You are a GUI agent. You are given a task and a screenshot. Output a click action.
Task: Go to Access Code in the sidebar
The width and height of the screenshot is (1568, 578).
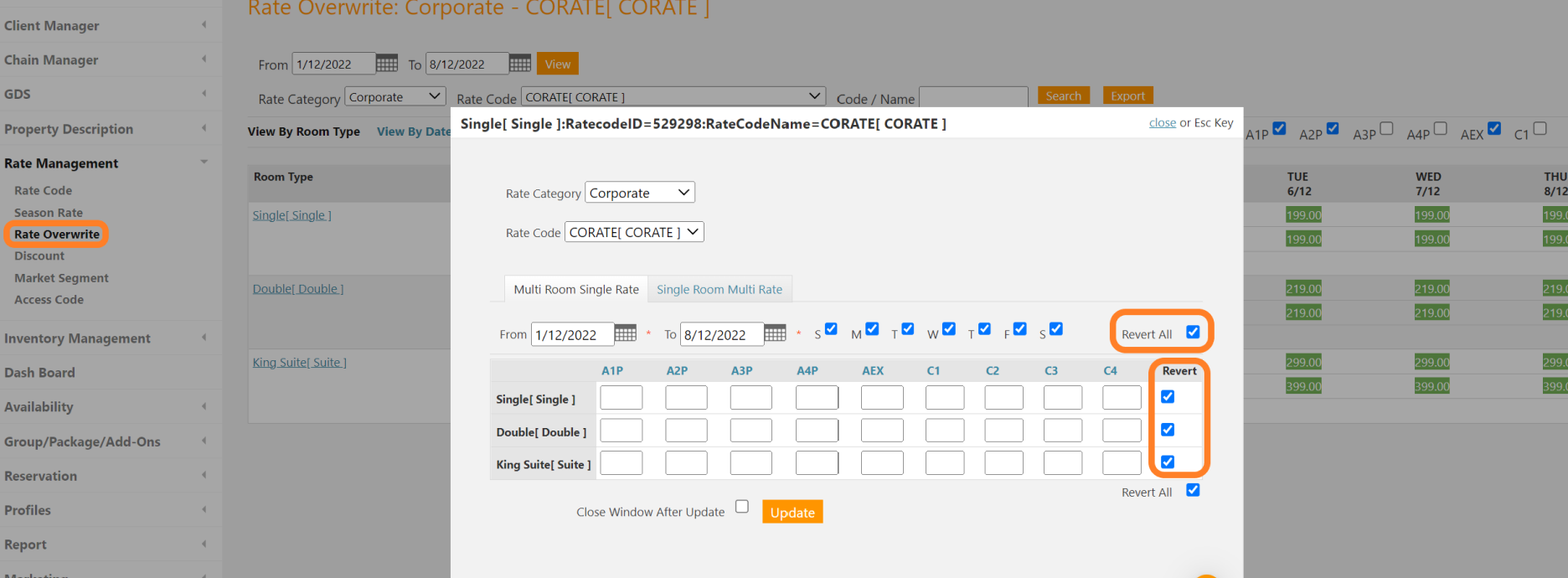(x=49, y=300)
